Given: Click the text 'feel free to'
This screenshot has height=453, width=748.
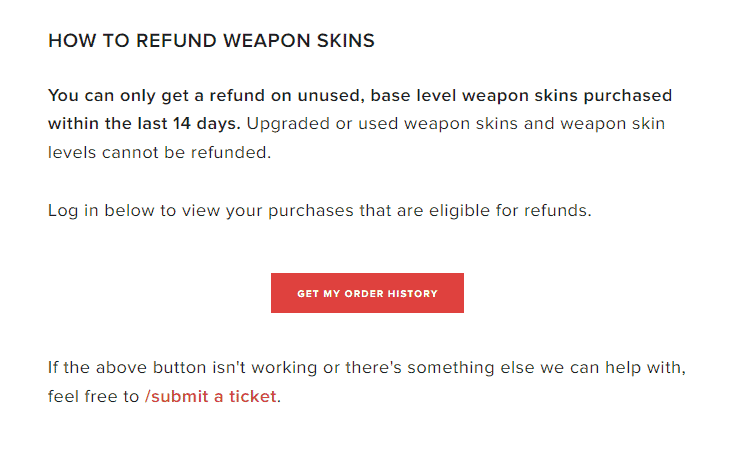Looking at the screenshot, I should pos(94,396).
